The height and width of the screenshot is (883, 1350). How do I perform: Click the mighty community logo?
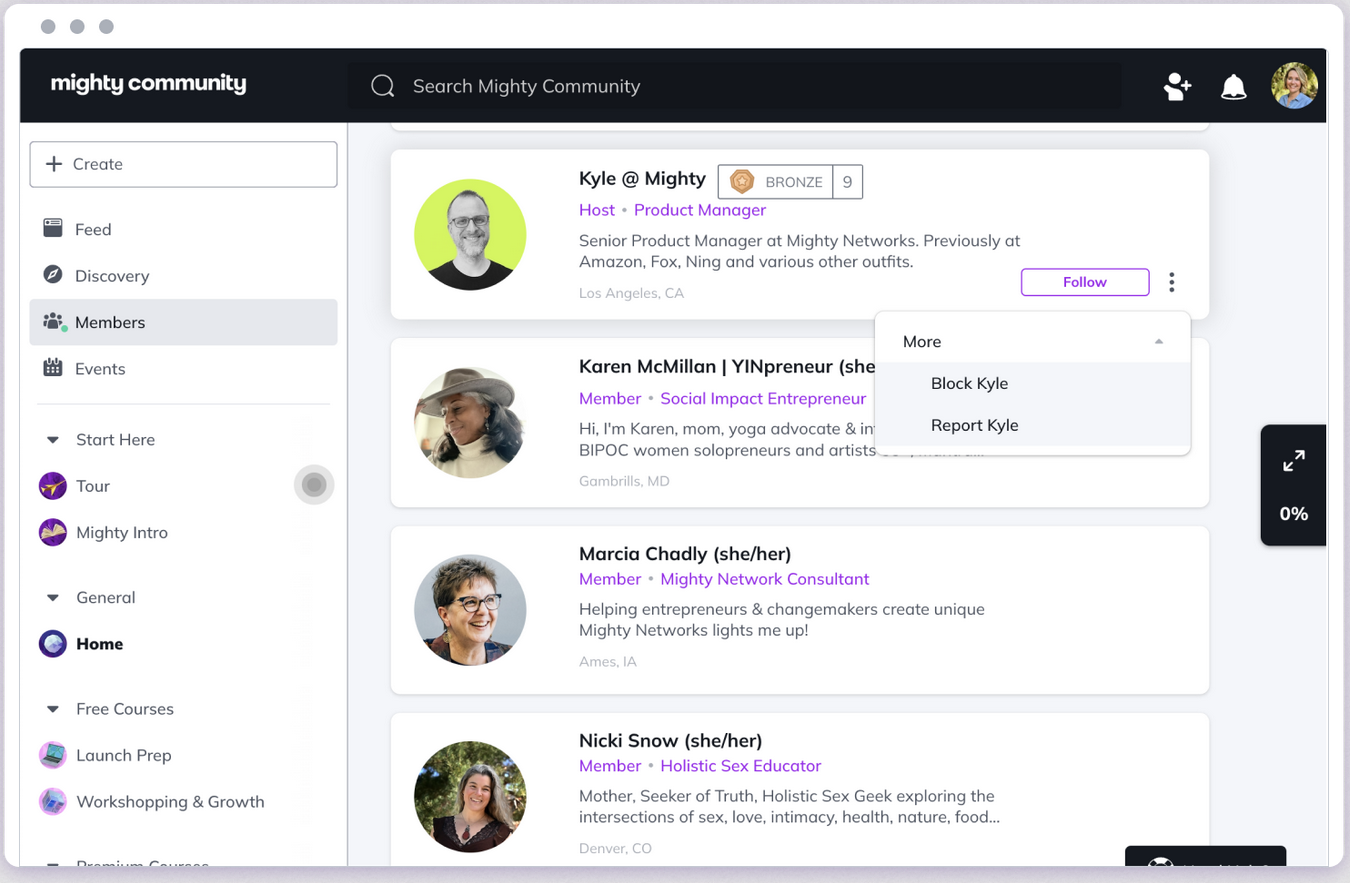click(x=148, y=84)
